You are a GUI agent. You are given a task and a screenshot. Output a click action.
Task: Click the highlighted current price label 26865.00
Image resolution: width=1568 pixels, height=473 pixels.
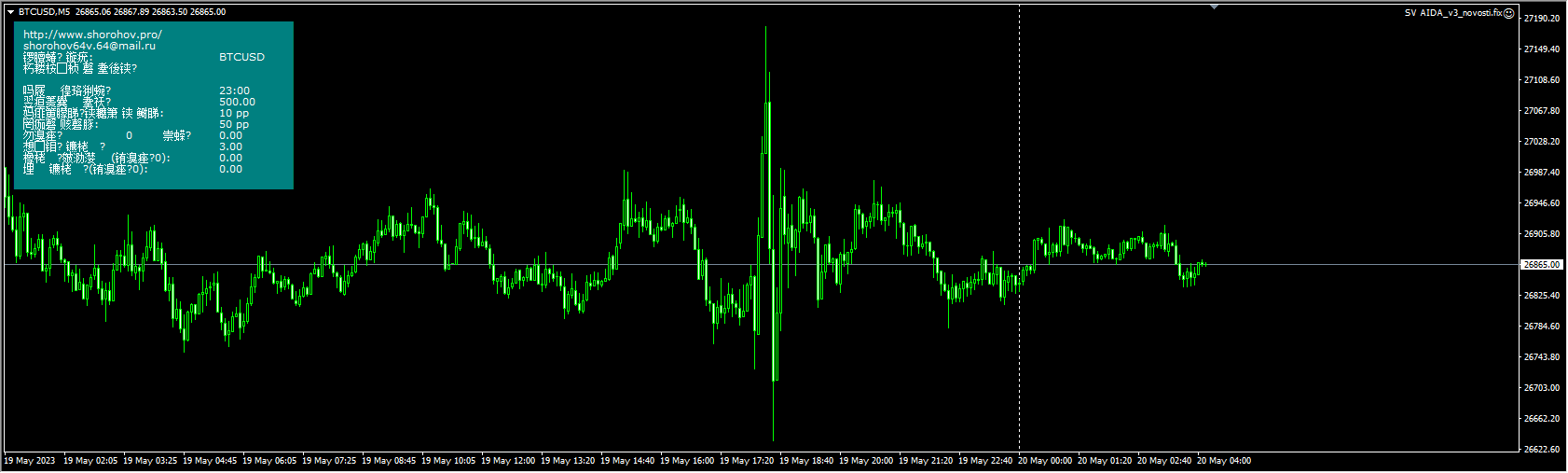coord(1542,265)
